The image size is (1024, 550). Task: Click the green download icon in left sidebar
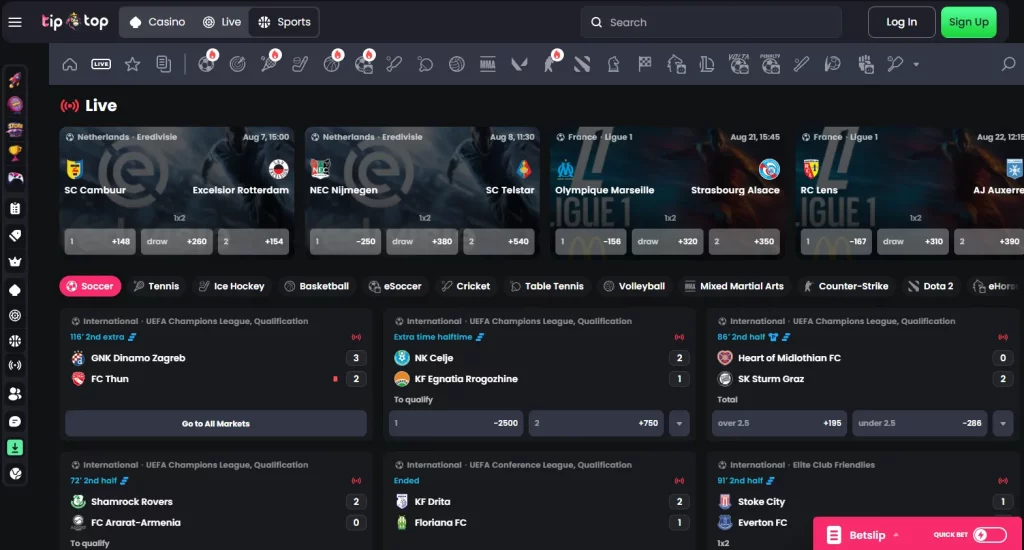15,447
